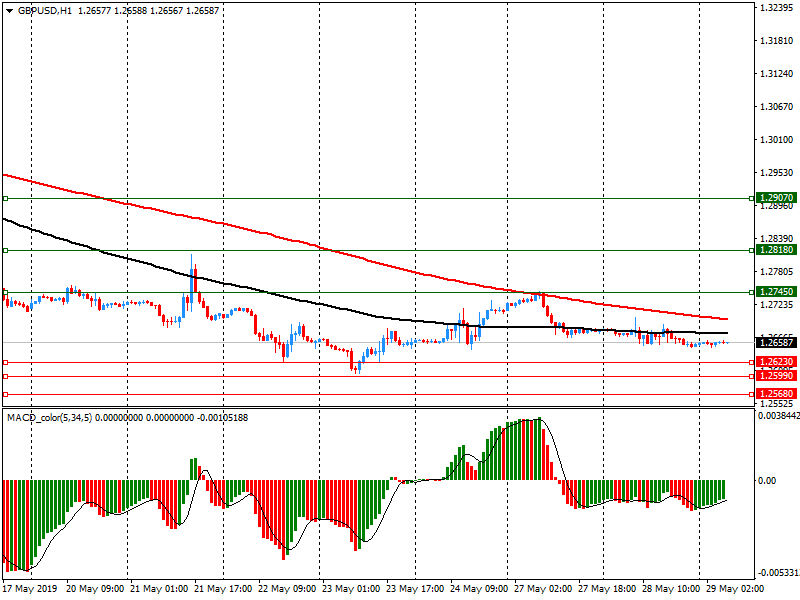This screenshot has height=600, width=800.
Task: Select the 1.25680 red support price tag
Action: (x=776, y=394)
